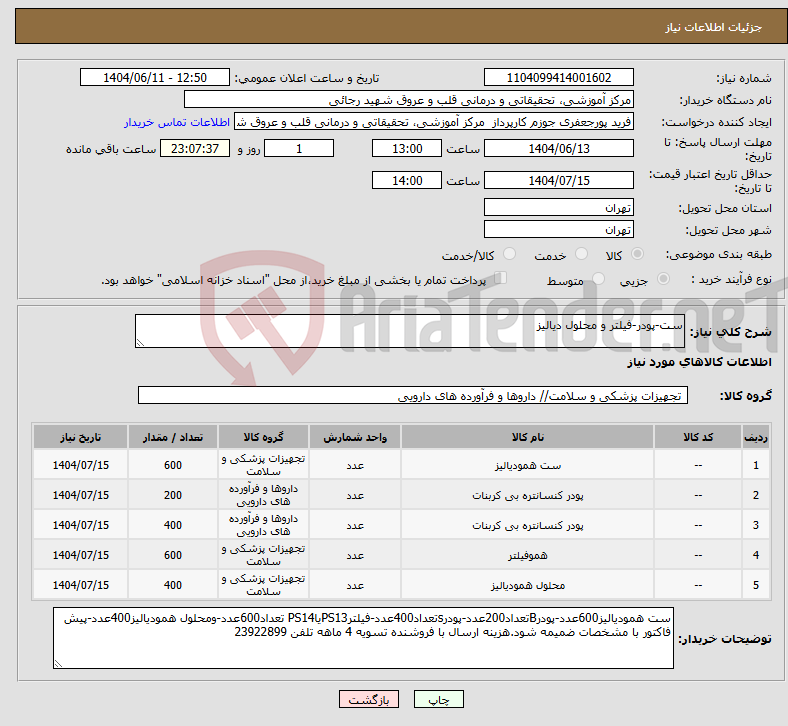Screen dimensions: 788x726
Task: Click the تعداد / مقدار column header
Action: (x=172, y=437)
